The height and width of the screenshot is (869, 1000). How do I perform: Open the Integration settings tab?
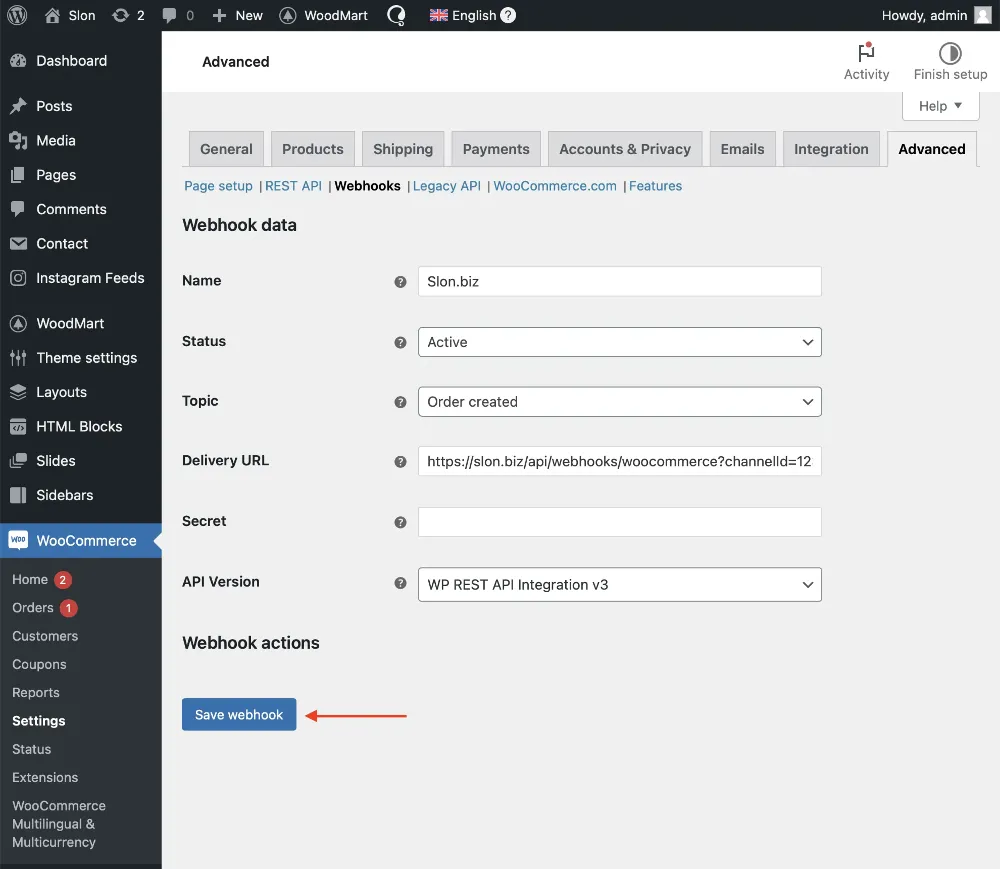pyautogui.click(x=831, y=149)
